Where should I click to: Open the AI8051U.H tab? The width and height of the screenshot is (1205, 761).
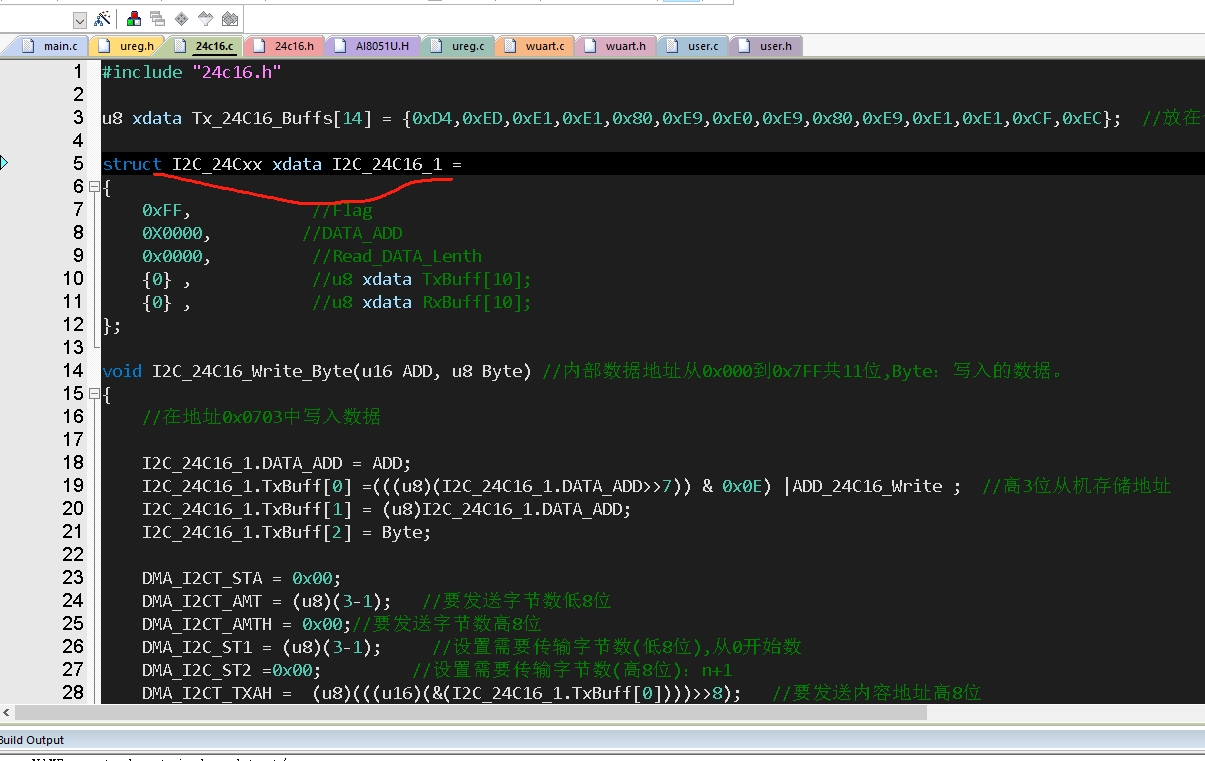pos(375,46)
